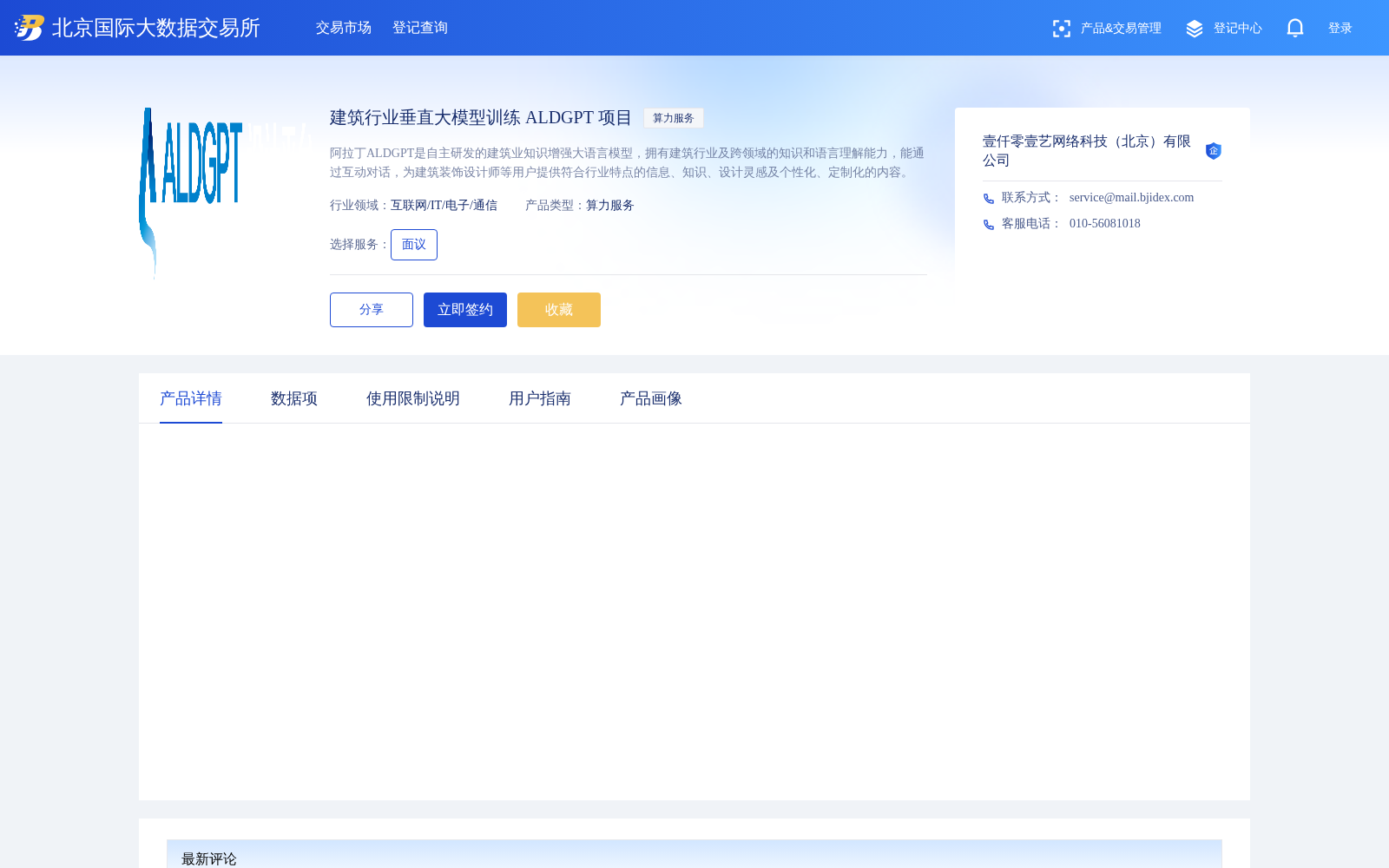Click the enterprise verified shield badge
Screen dimensions: 1389x868
click(1214, 151)
